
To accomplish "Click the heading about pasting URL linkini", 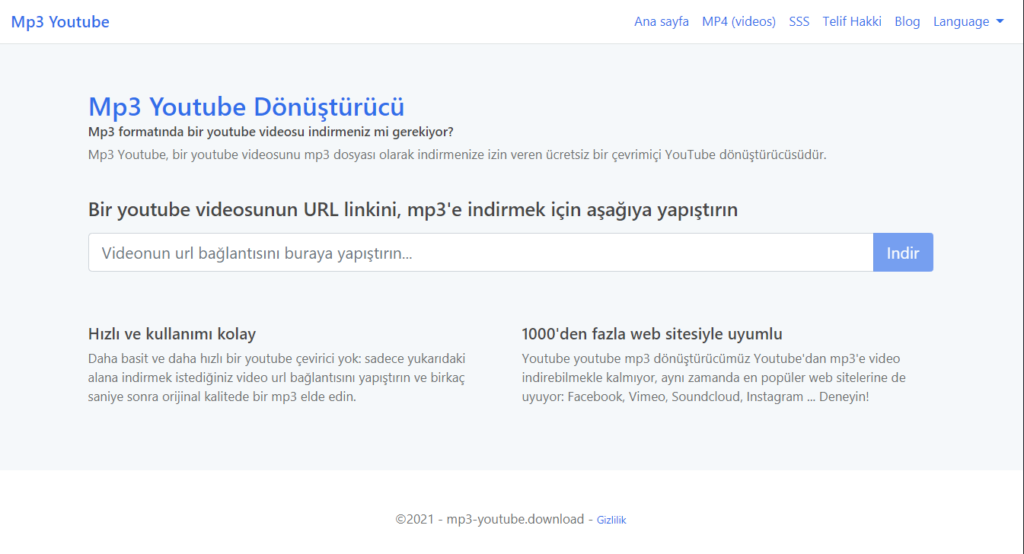I will 412,210.
